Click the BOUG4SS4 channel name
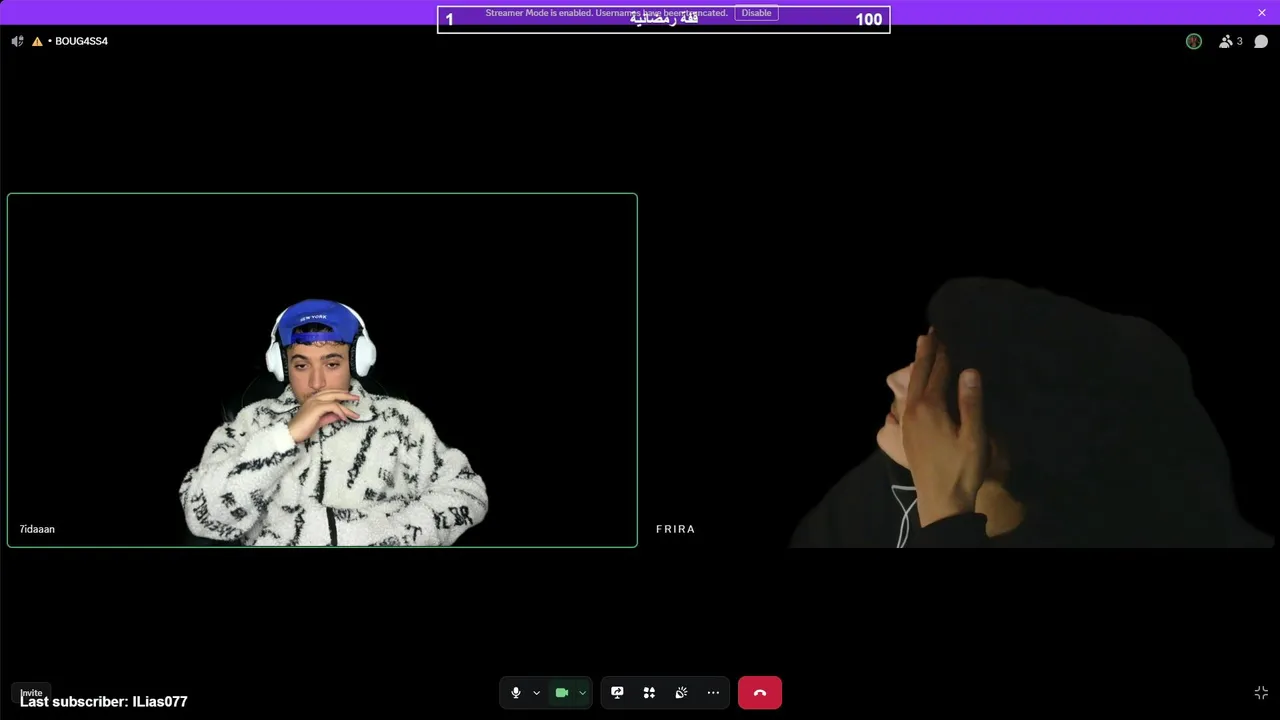Screen dimensions: 1280x720 tap(81, 41)
